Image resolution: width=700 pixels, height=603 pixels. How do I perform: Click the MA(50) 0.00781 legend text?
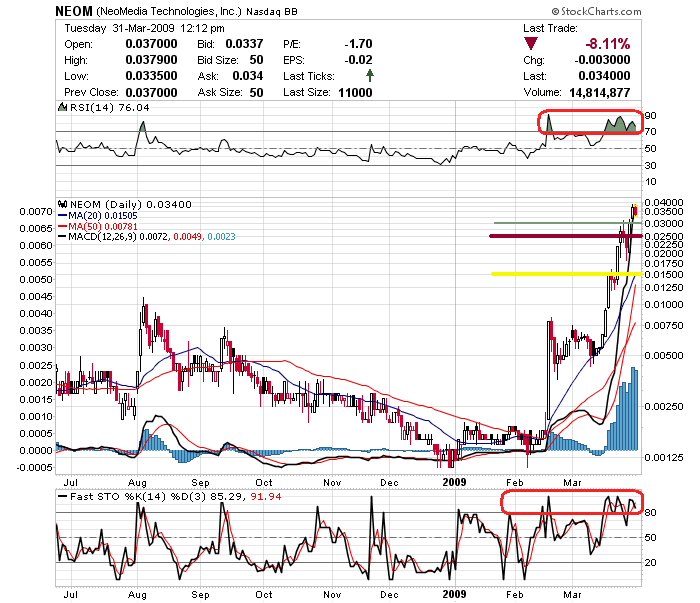(x=103, y=226)
